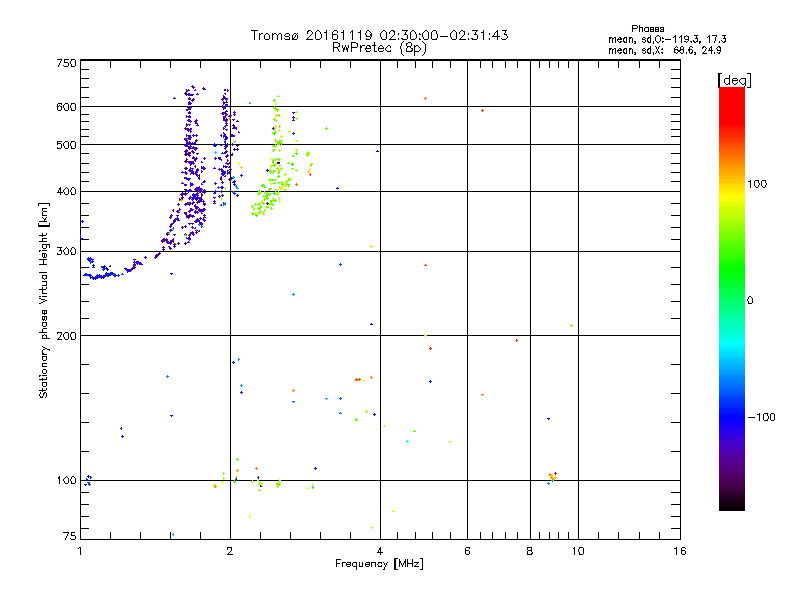The image size is (800, 600).
Task: Click the colorbar '-100' tick label
Action: click(x=761, y=417)
